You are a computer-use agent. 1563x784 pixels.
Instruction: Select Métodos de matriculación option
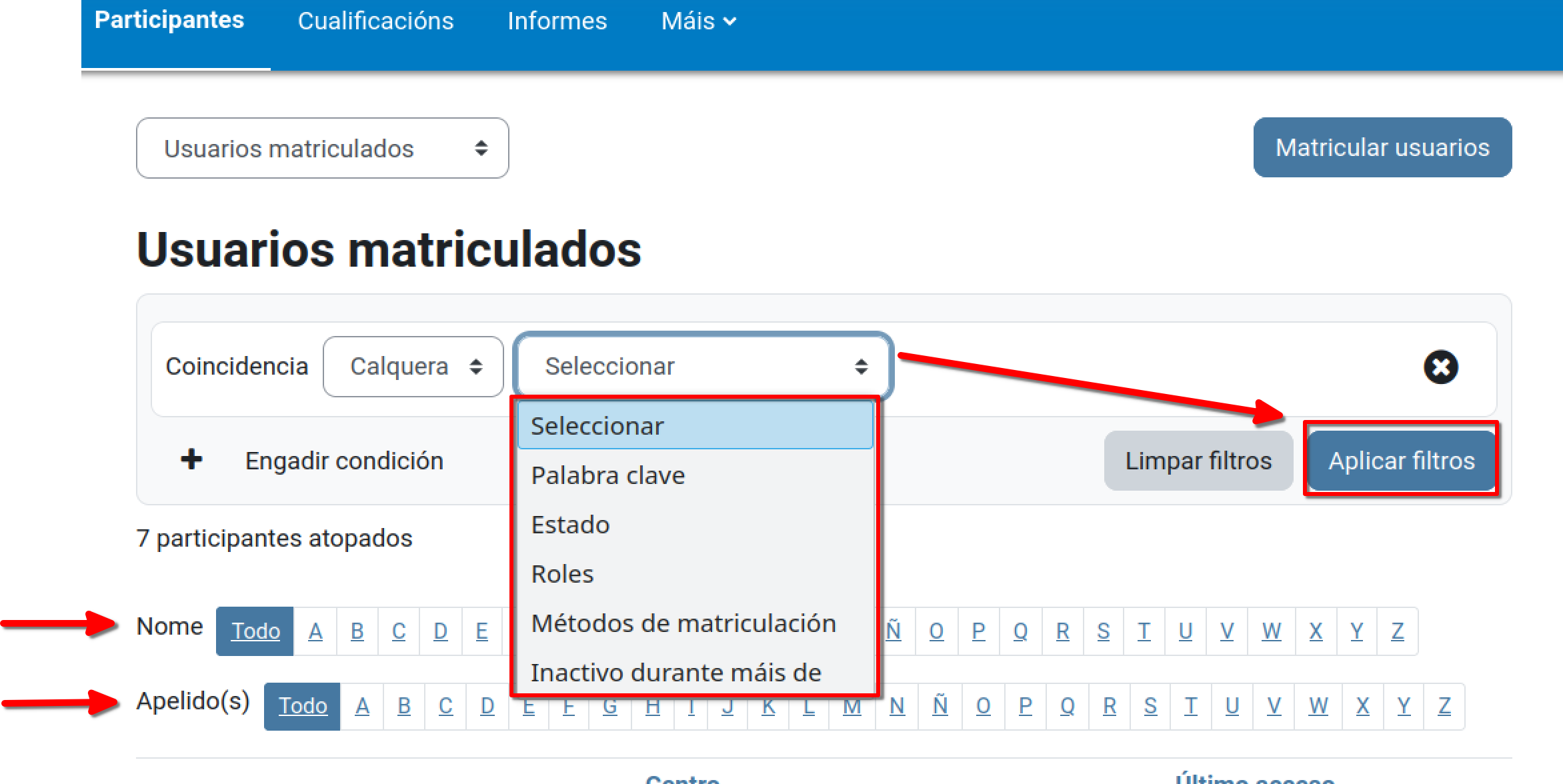(683, 623)
